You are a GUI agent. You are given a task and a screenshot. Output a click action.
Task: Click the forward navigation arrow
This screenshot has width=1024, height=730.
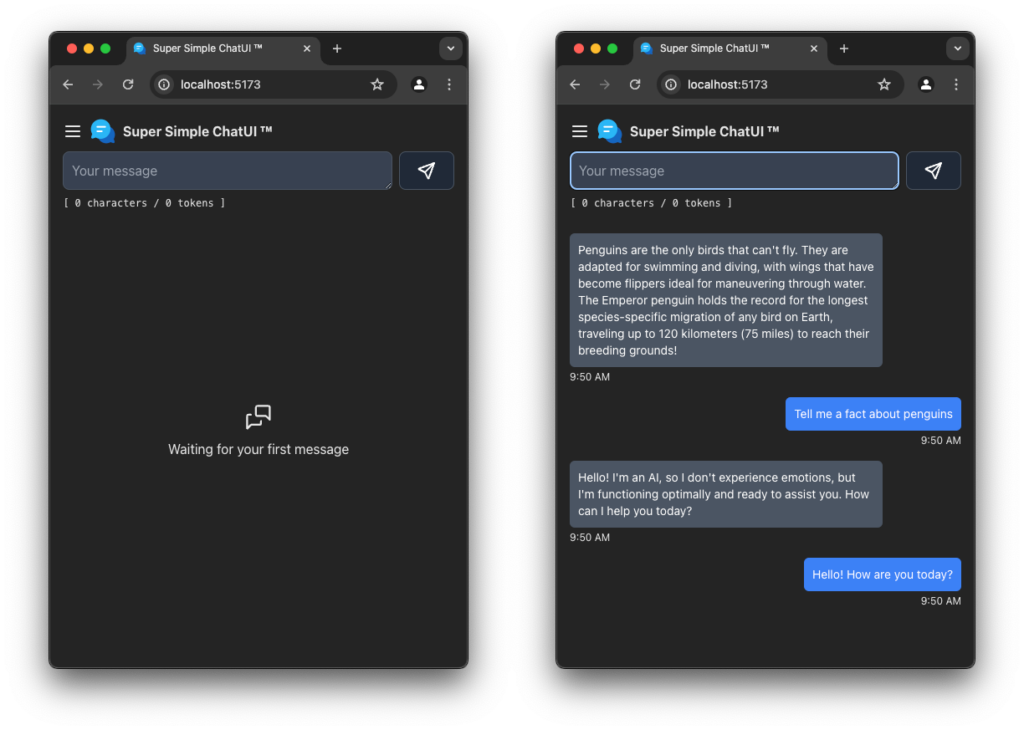pos(97,85)
